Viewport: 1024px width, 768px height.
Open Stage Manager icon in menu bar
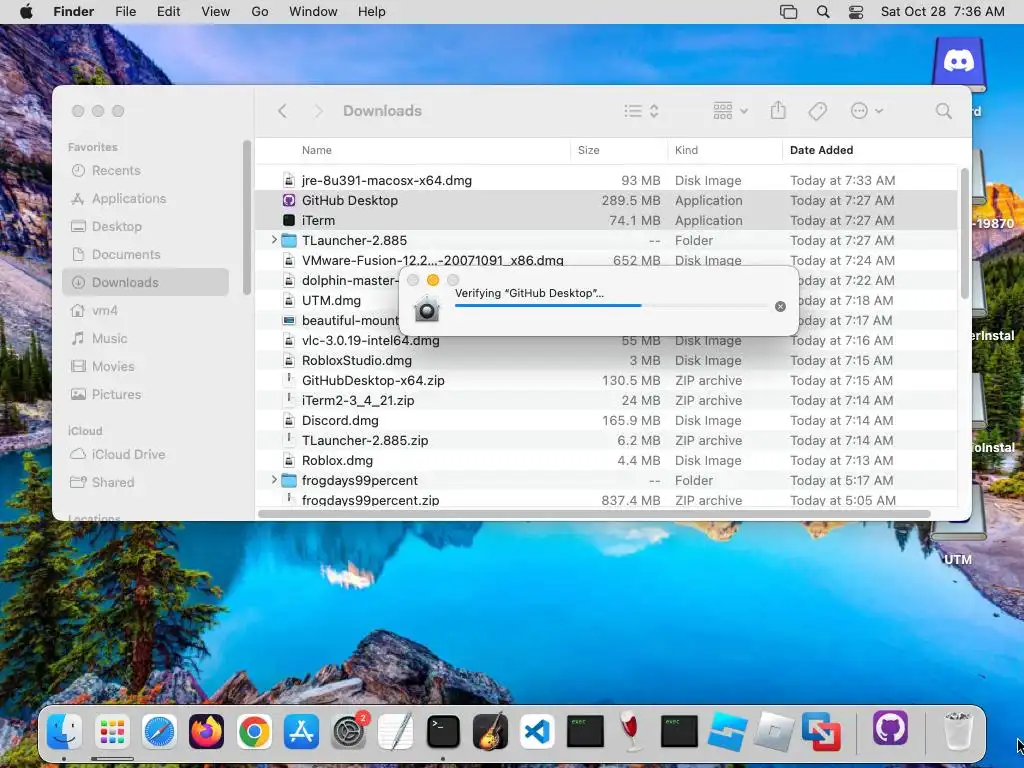tap(788, 12)
